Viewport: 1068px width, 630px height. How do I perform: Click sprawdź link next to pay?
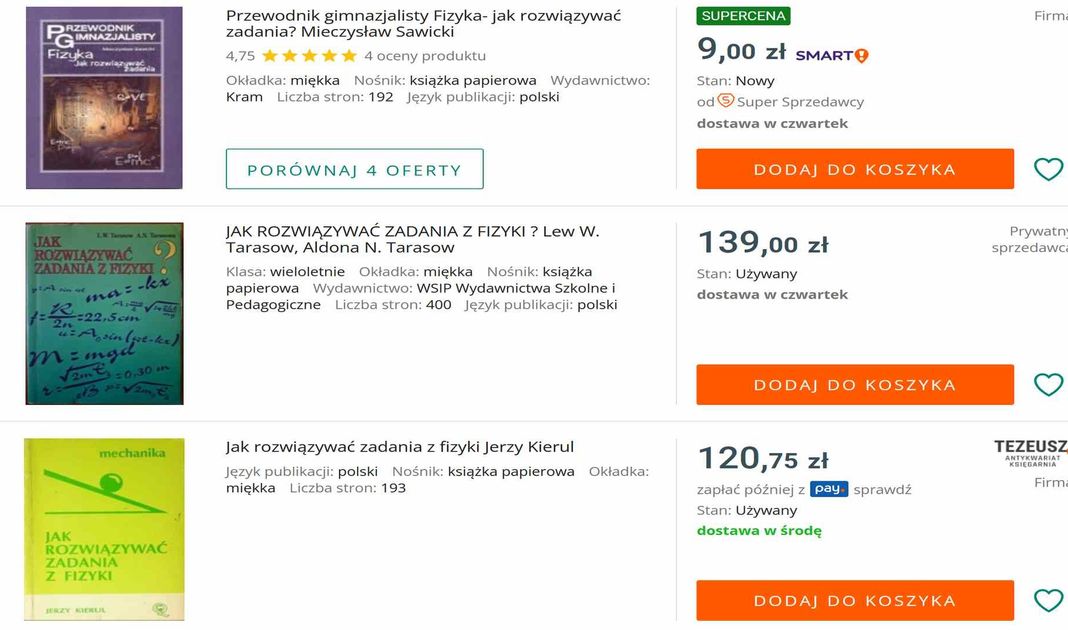pyautogui.click(x=882, y=490)
